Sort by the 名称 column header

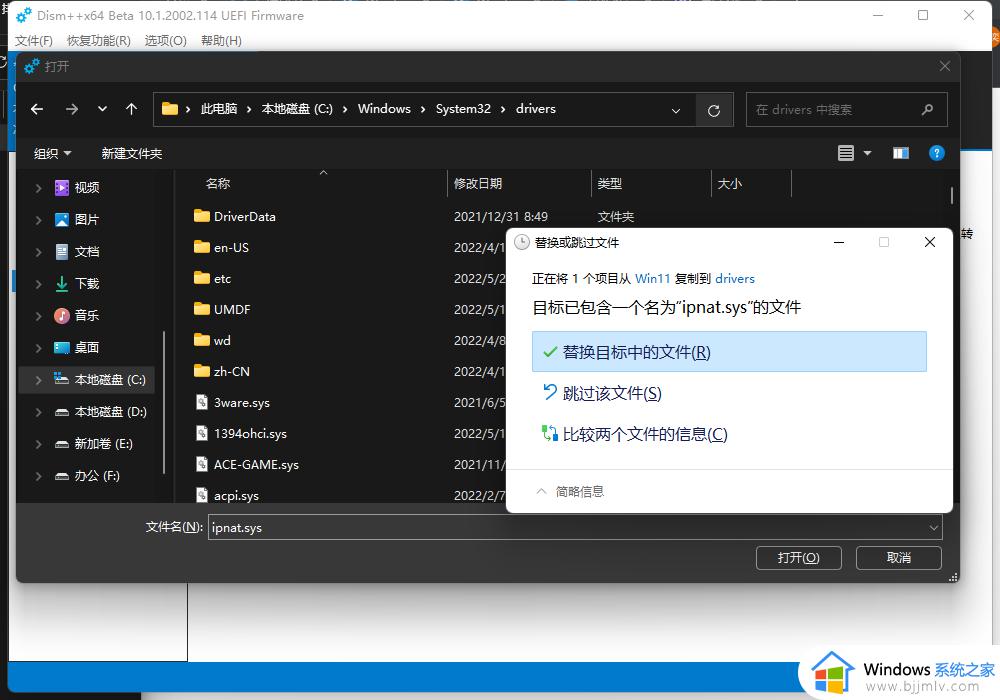point(217,184)
